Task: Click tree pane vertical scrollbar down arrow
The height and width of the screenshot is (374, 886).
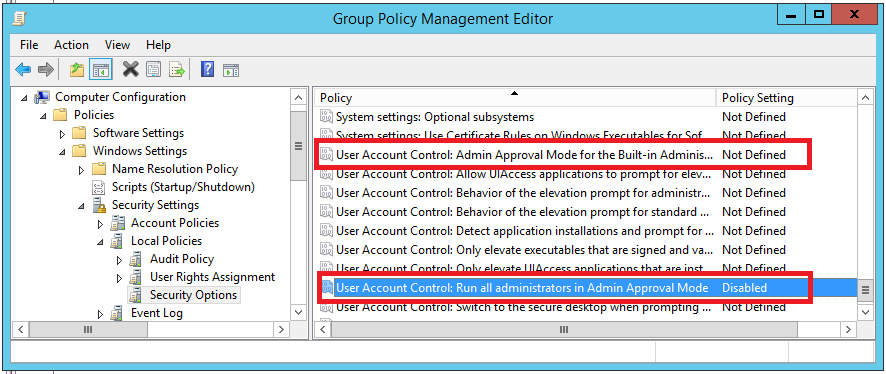Action: pyautogui.click(x=299, y=312)
